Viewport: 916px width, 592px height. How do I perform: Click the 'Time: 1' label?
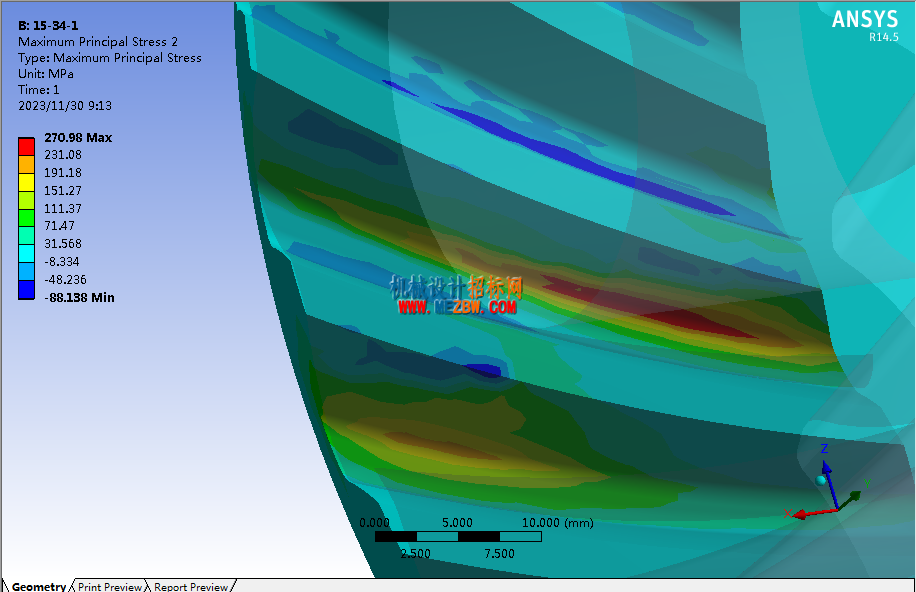click(x=39, y=90)
